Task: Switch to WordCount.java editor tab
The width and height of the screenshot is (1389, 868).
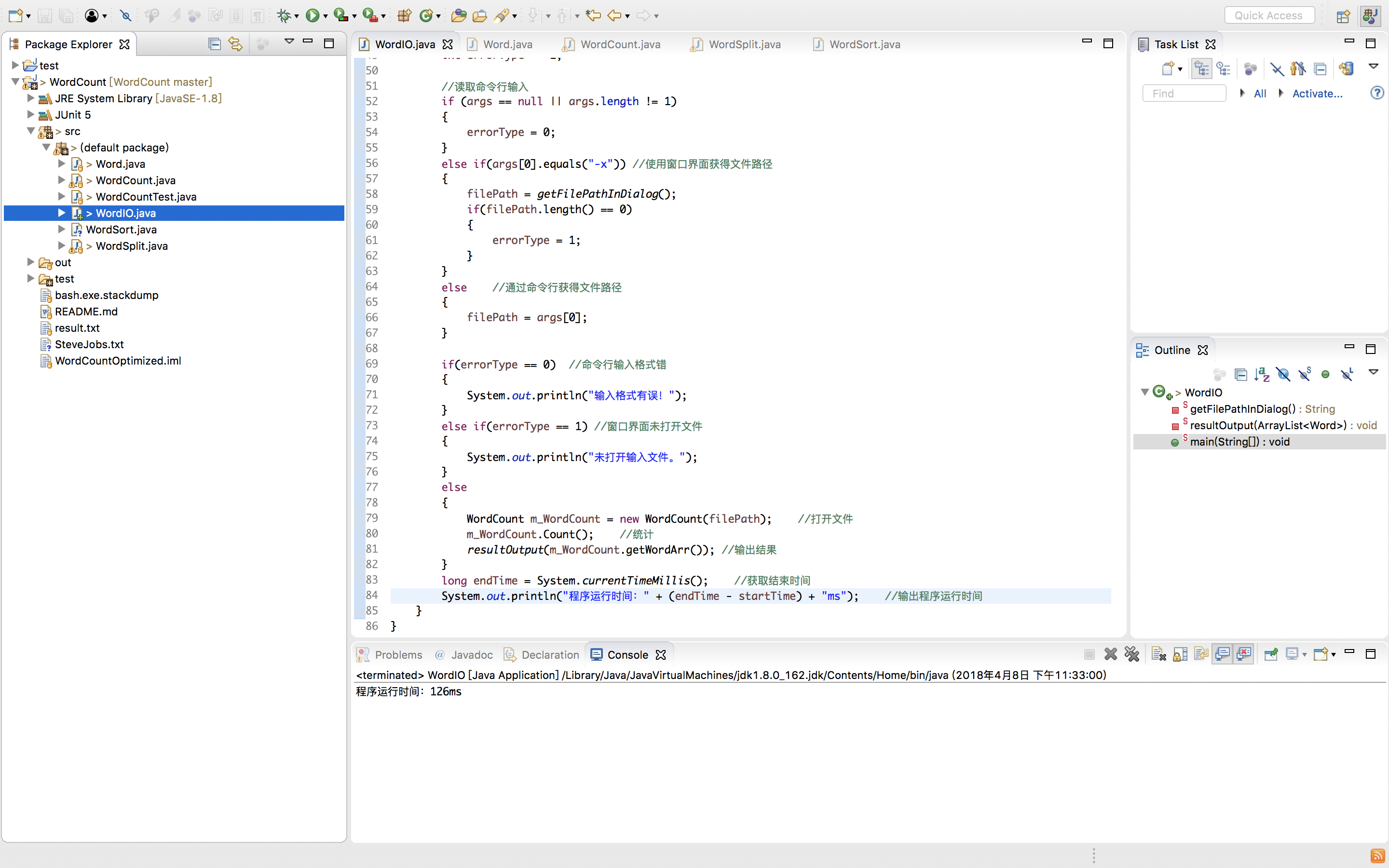Action: [619, 44]
